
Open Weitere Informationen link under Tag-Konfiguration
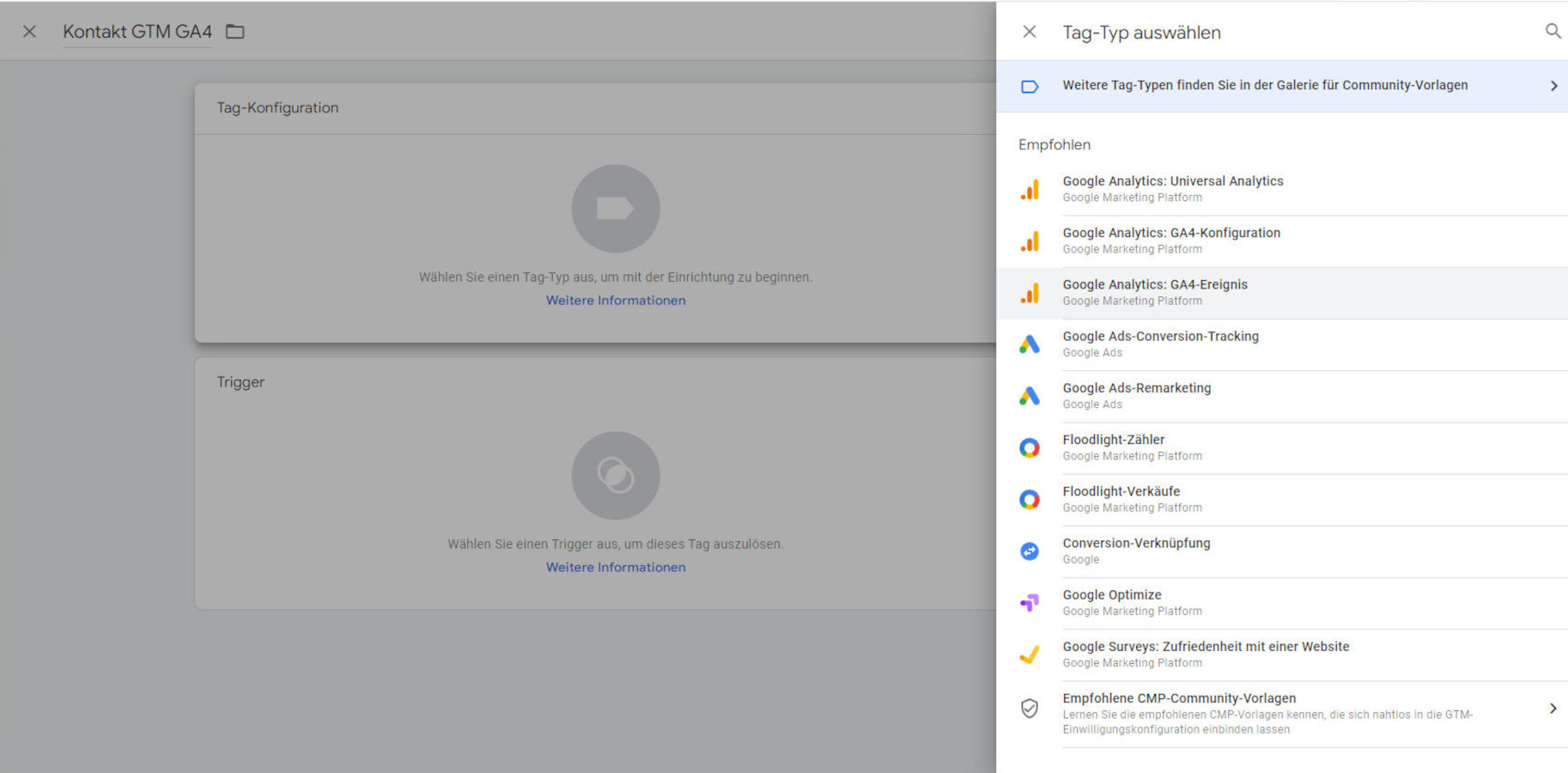click(x=616, y=301)
